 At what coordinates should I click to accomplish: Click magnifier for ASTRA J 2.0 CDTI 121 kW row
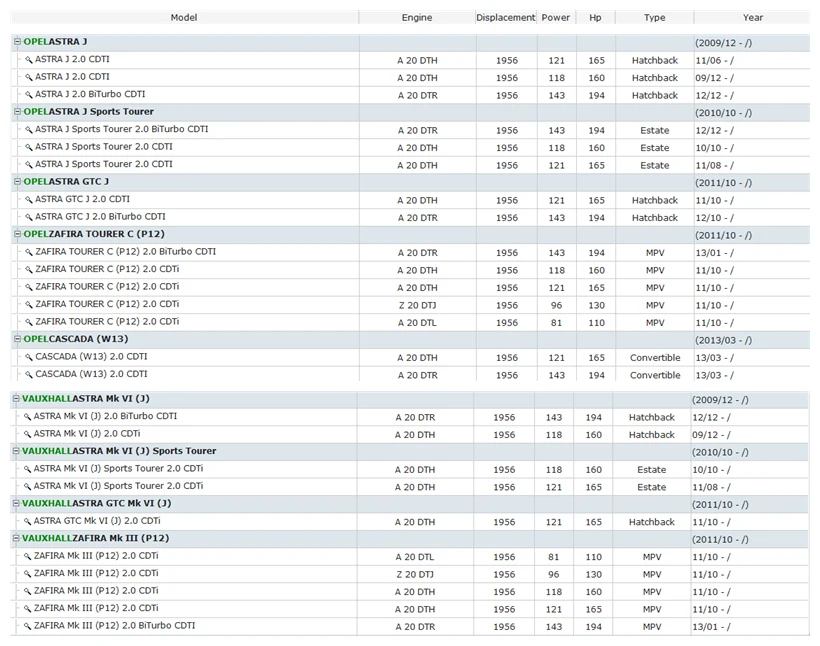pyautogui.click(x=29, y=60)
